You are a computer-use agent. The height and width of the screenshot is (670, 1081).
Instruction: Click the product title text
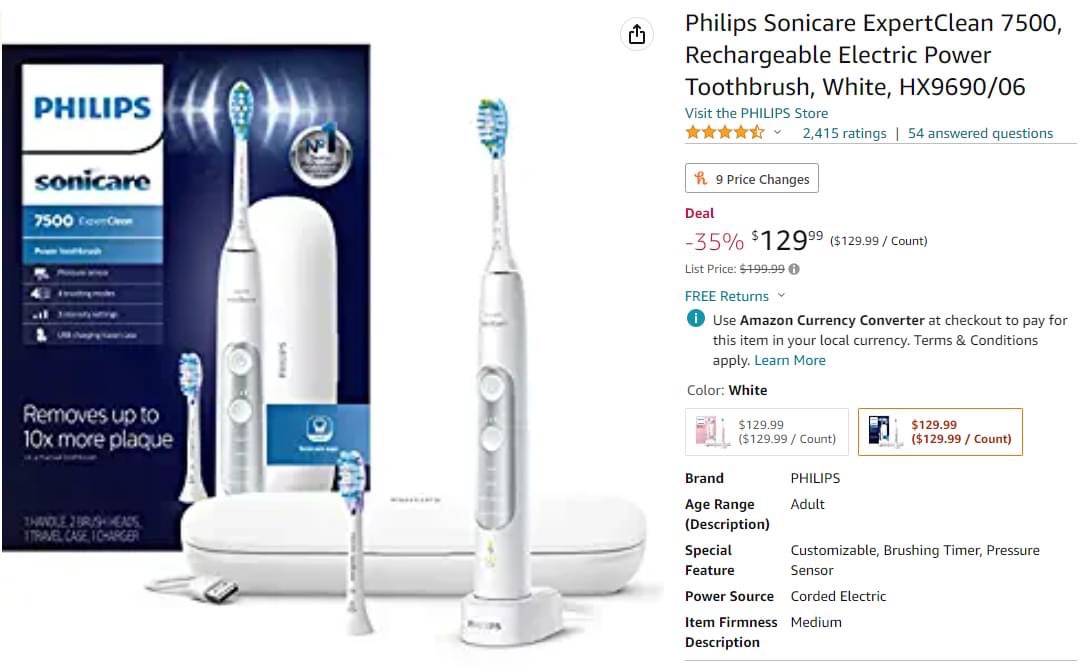(x=873, y=55)
